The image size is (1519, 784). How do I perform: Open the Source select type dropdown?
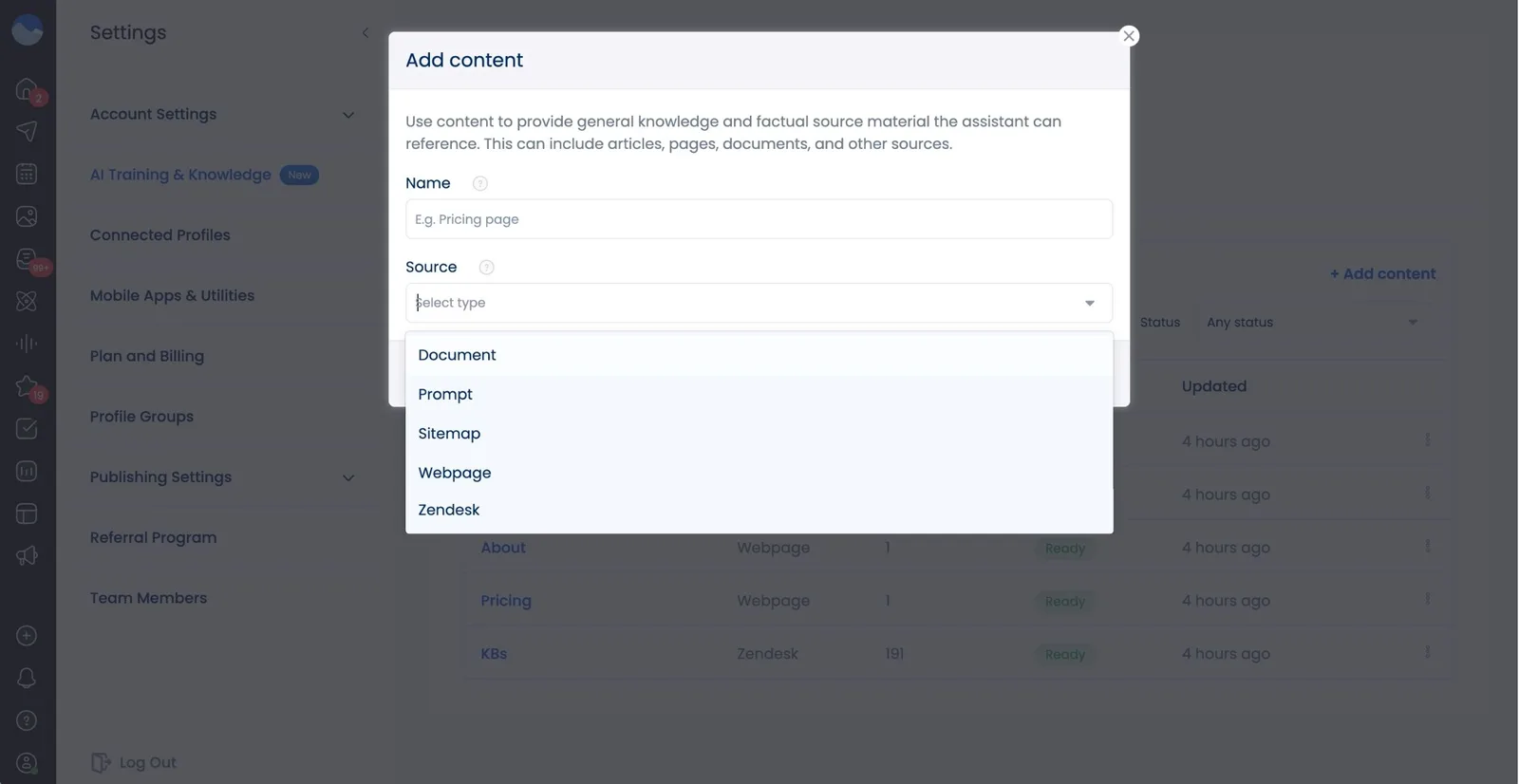pyautogui.click(x=758, y=302)
